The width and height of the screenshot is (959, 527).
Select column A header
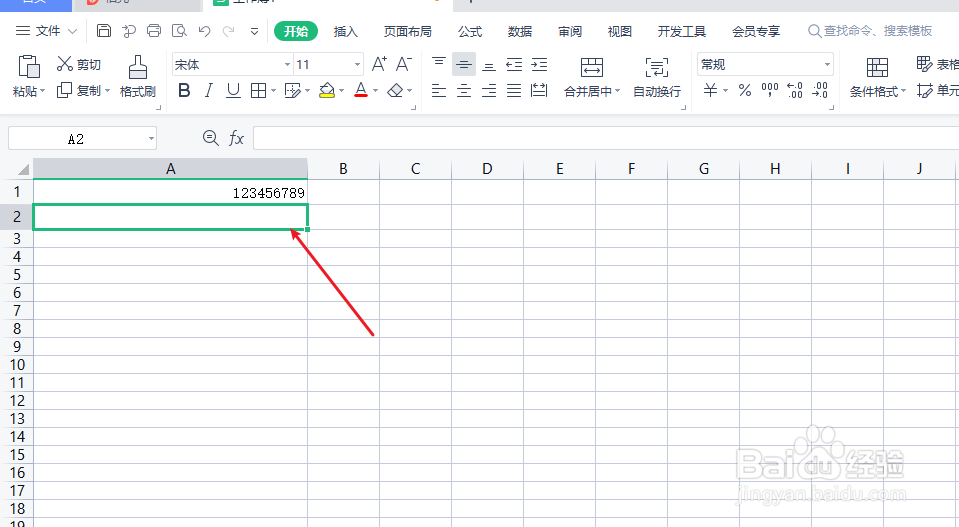coord(171,169)
